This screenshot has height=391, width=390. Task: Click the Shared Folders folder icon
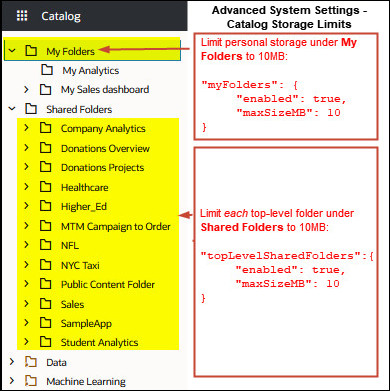31,109
